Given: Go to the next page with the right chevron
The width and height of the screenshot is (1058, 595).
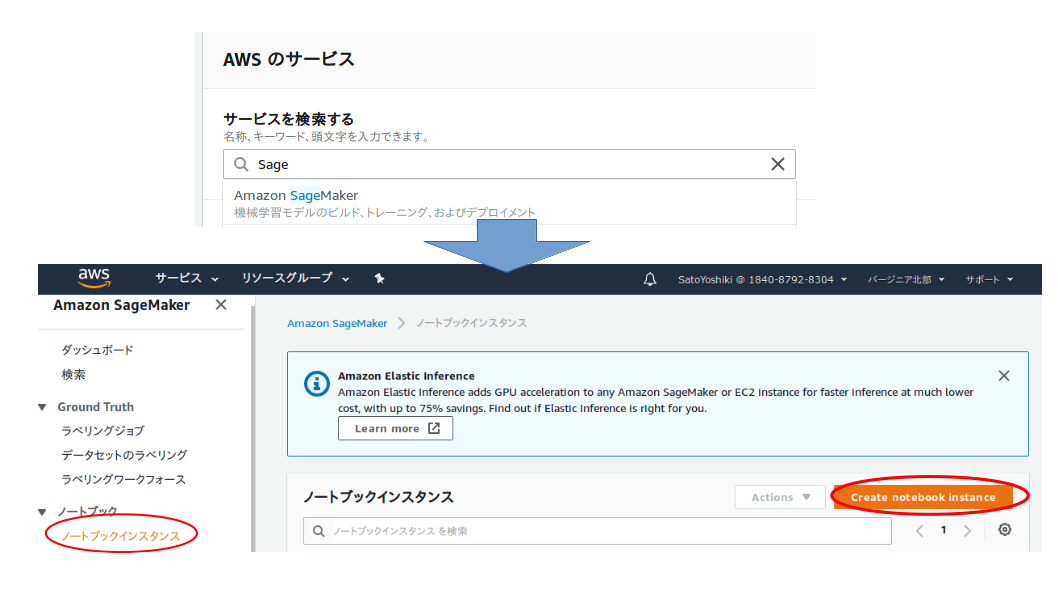Looking at the screenshot, I should tap(967, 530).
